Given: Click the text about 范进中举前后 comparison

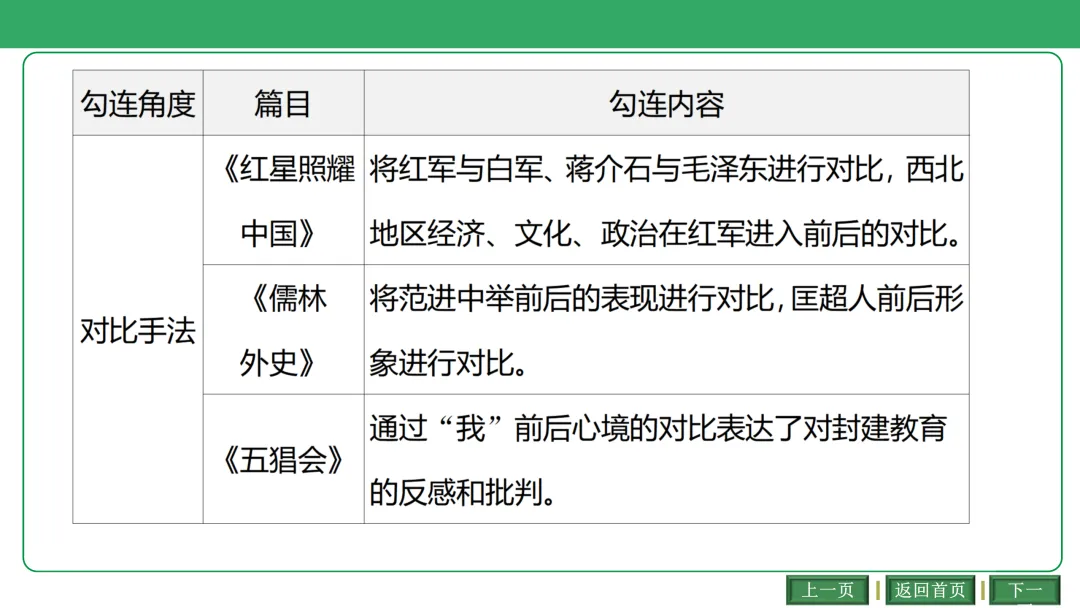Looking at the screenshot, I should [x=666, y=330].
